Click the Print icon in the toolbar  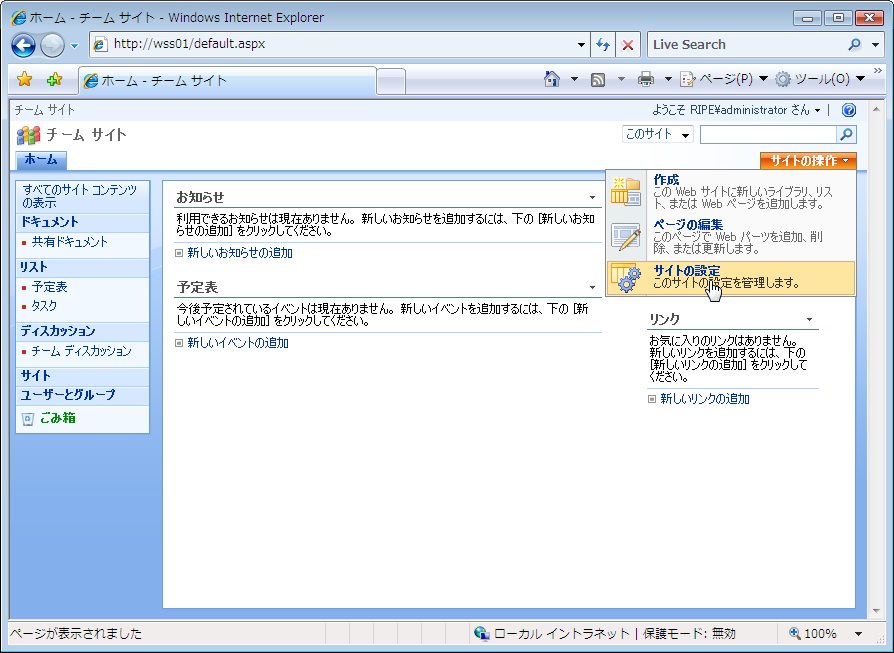click(645, 79)
